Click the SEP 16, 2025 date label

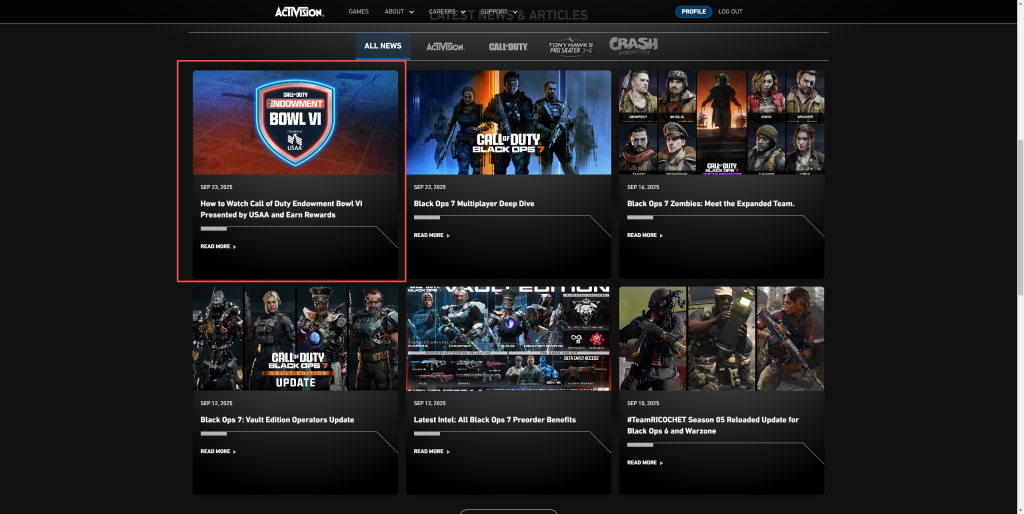(643, 187)
